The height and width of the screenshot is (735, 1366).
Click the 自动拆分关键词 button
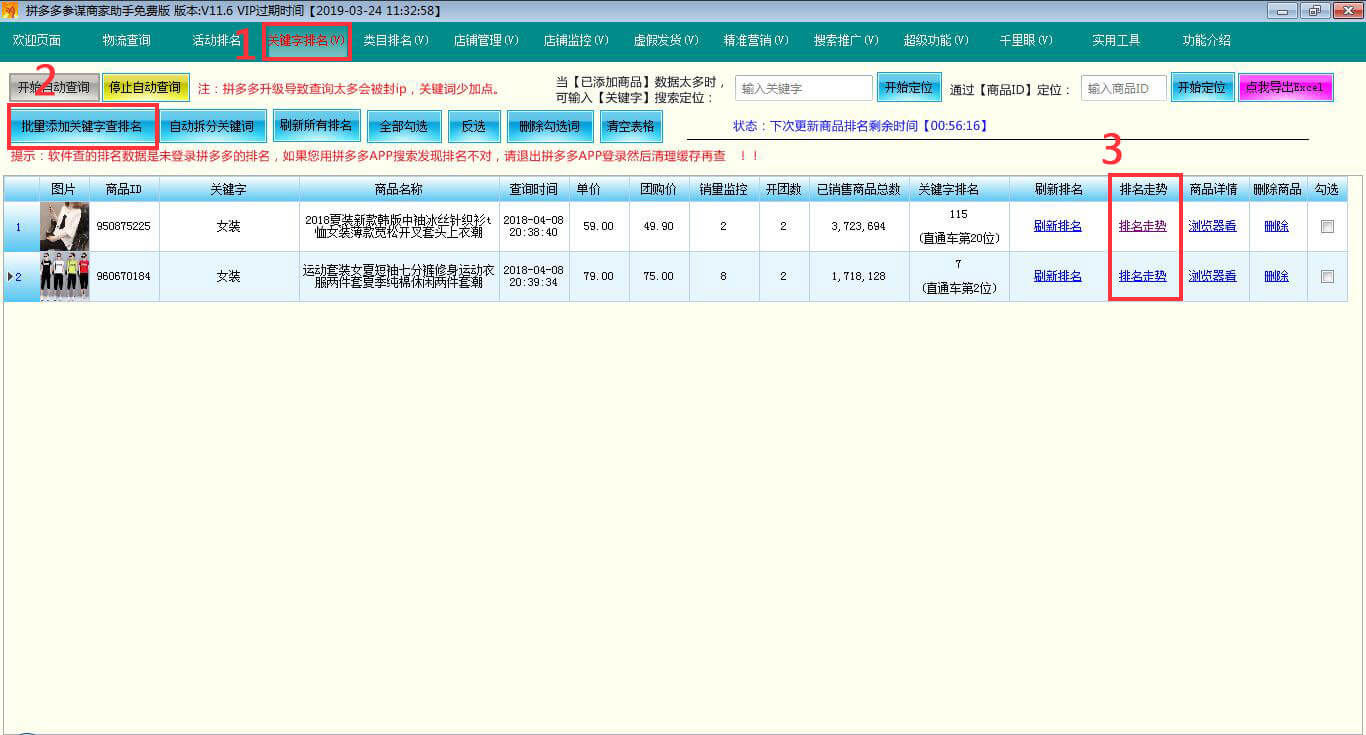211,126
